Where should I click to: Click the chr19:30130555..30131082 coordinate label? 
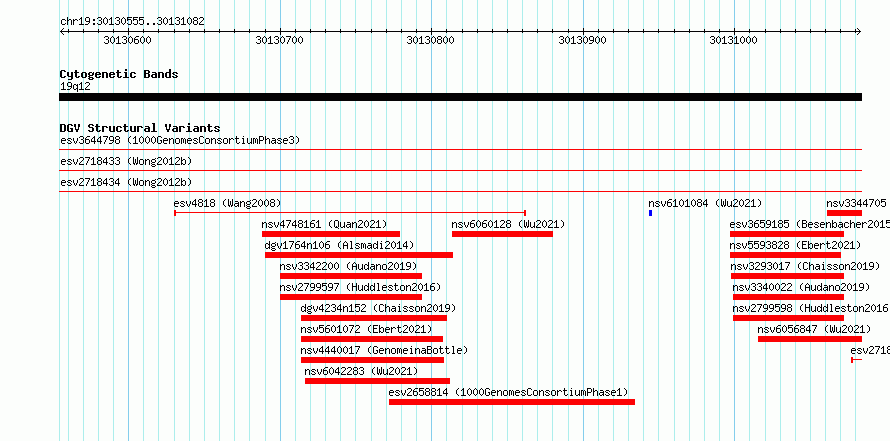click(132, 22)
